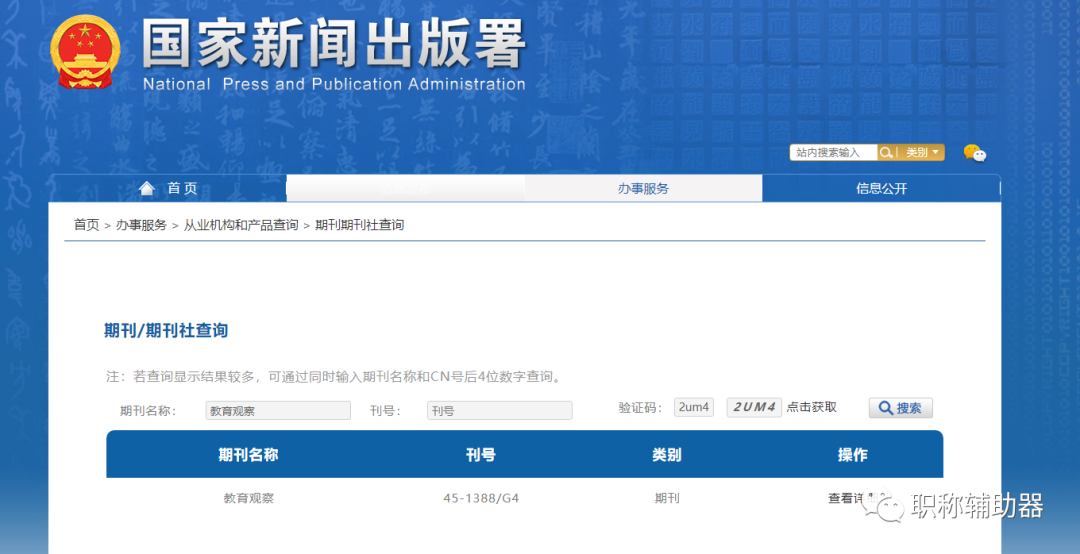1080x554 pixels.
Task: Open the 办事服务 navigation tab
Action: click(x=643, y=188)
